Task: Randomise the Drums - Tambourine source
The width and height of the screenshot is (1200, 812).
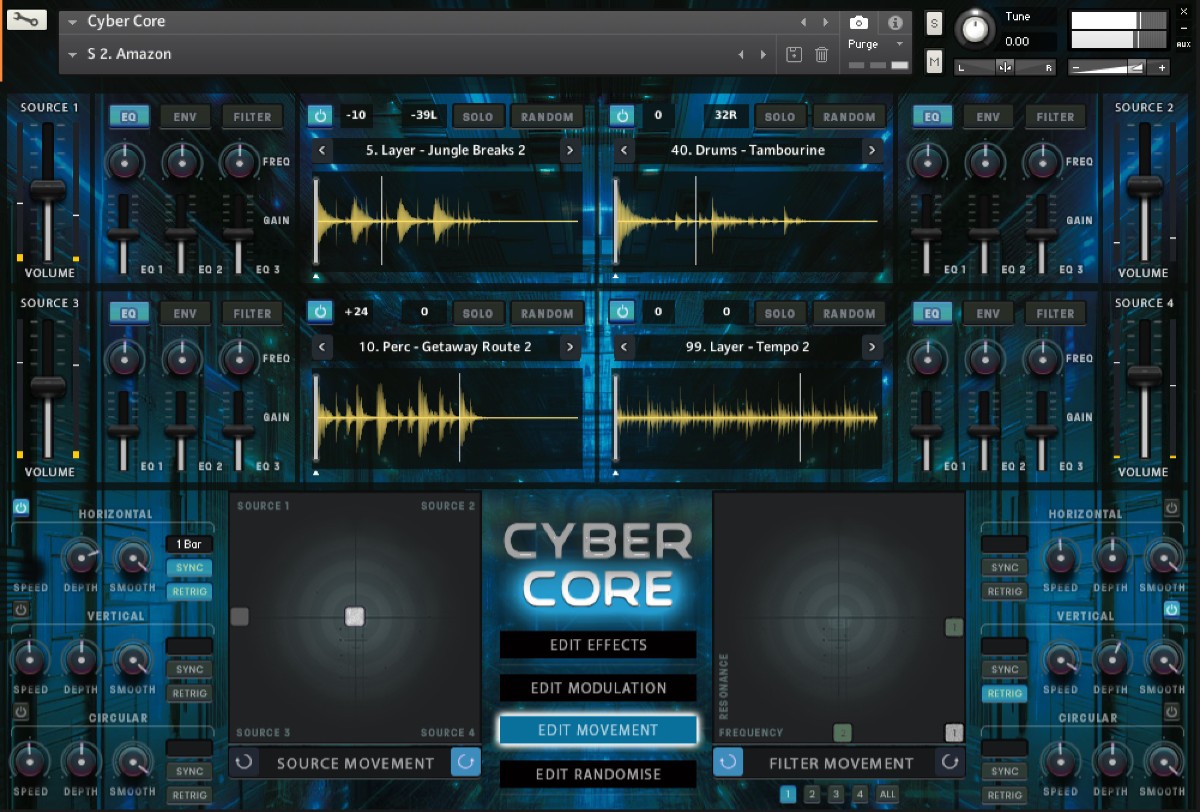Action: point(849,117)
